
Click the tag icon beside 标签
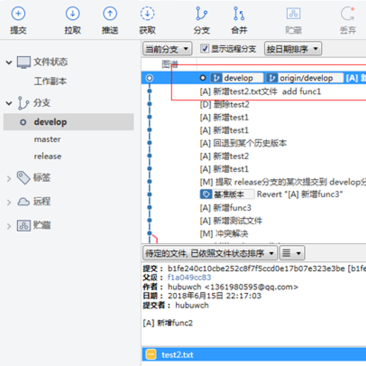pyautogui.click(x=24, y=178)
